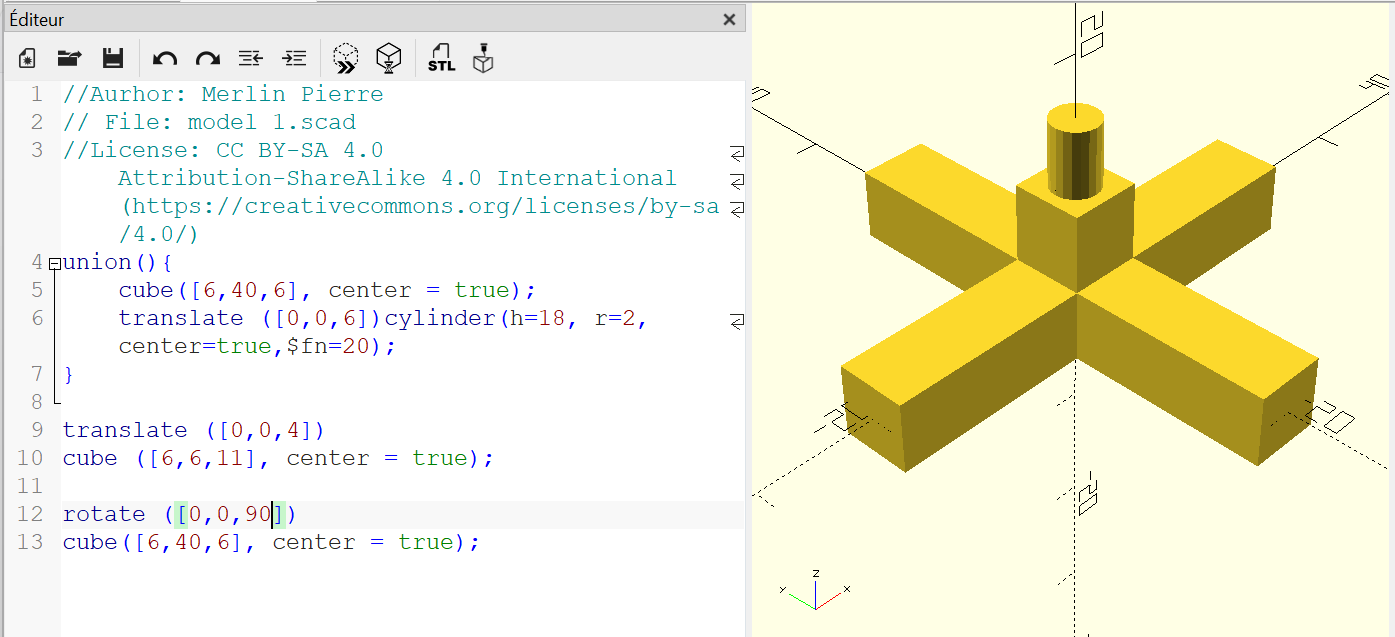Viewport: 1395px width, 637px height.
Task: Close the Éditeur panel
Action: 730,19
